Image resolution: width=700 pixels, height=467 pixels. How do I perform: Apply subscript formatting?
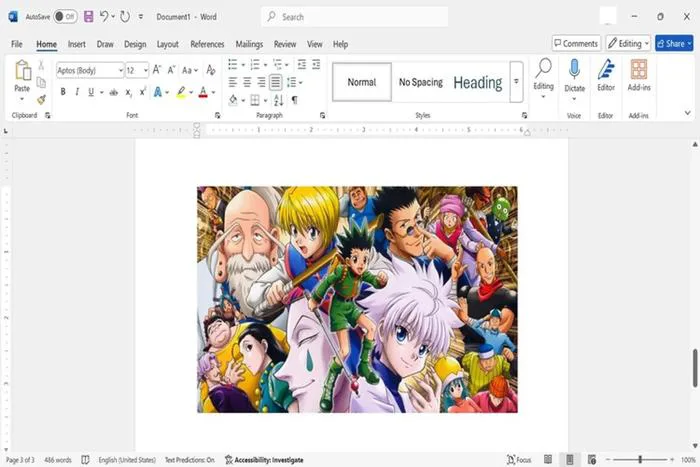[x=129, y=92]
